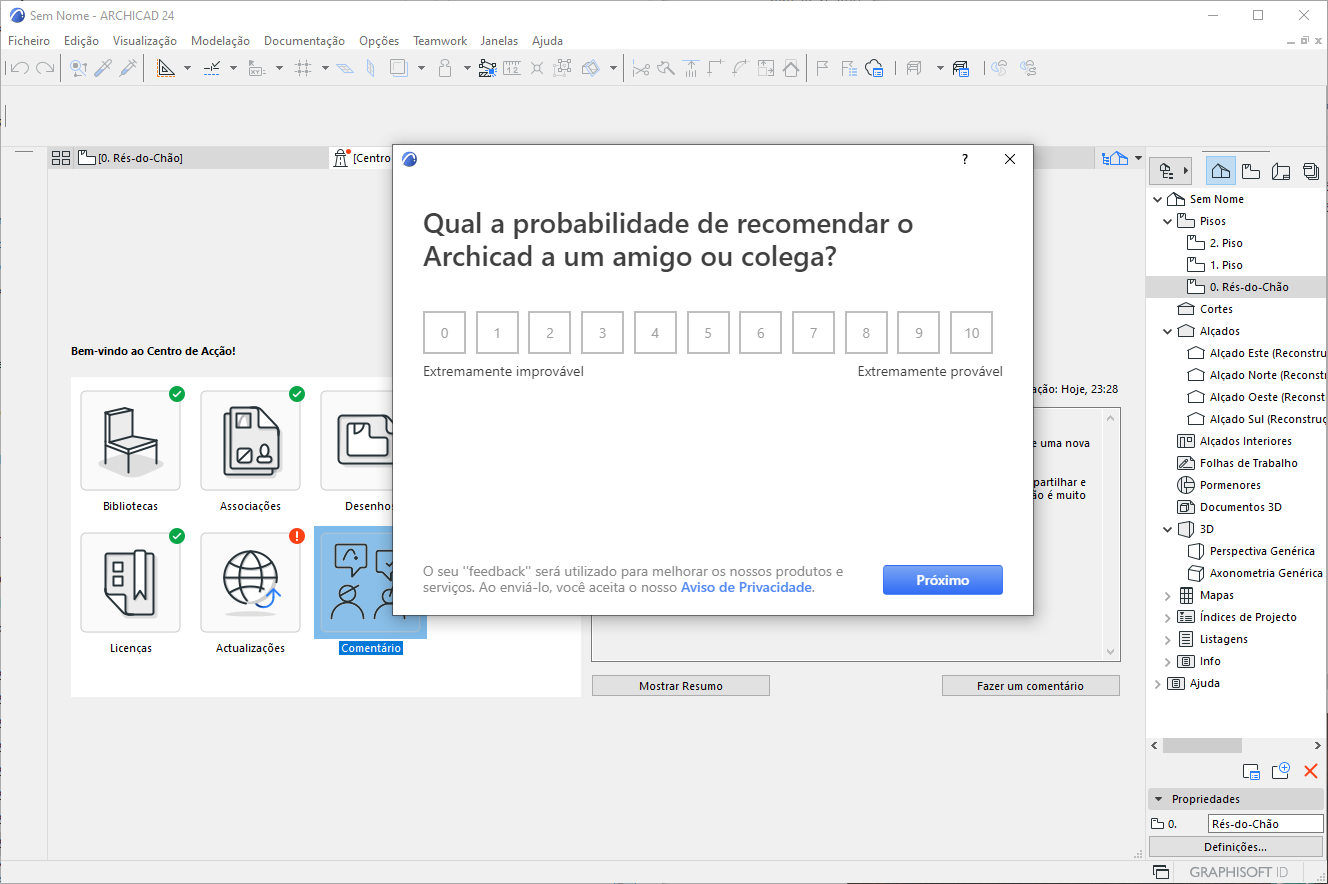The image size is (1328, 884).
Task: Collapse the 3D tree node
Action: coord(1168,529)
